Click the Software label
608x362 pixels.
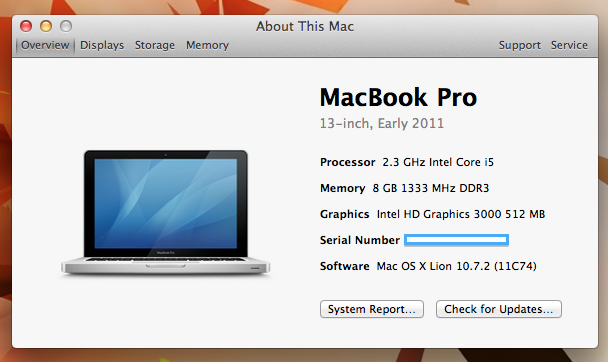(x=344, y=266)
